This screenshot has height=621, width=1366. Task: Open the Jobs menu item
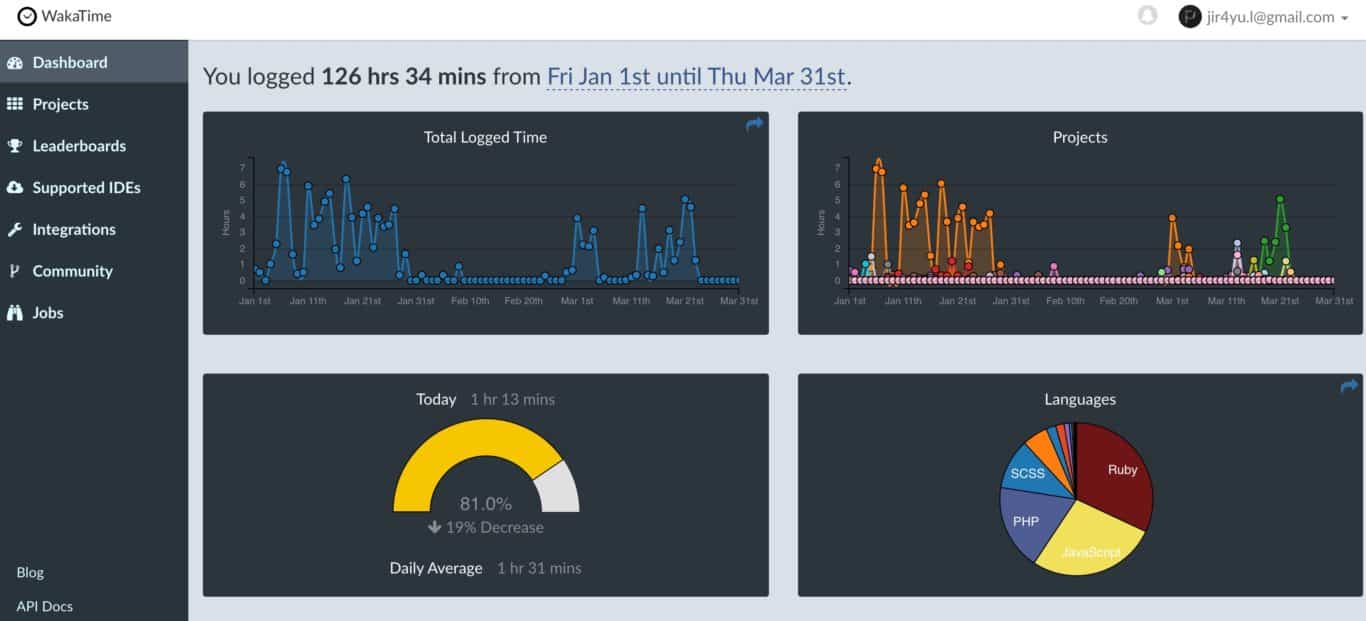click(x=94, y=313)
